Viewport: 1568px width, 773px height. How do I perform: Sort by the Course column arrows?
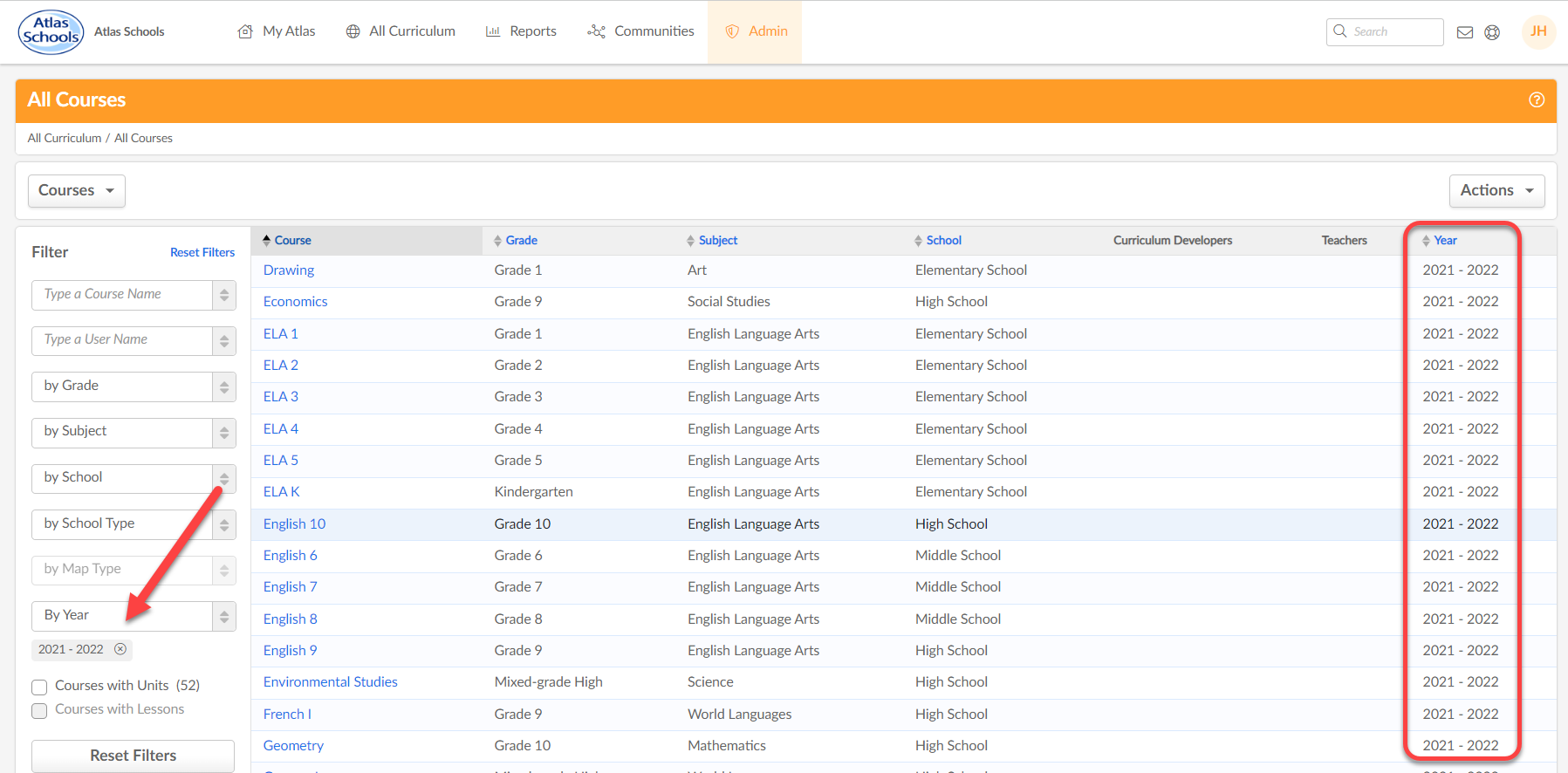[x=267, y=240]
